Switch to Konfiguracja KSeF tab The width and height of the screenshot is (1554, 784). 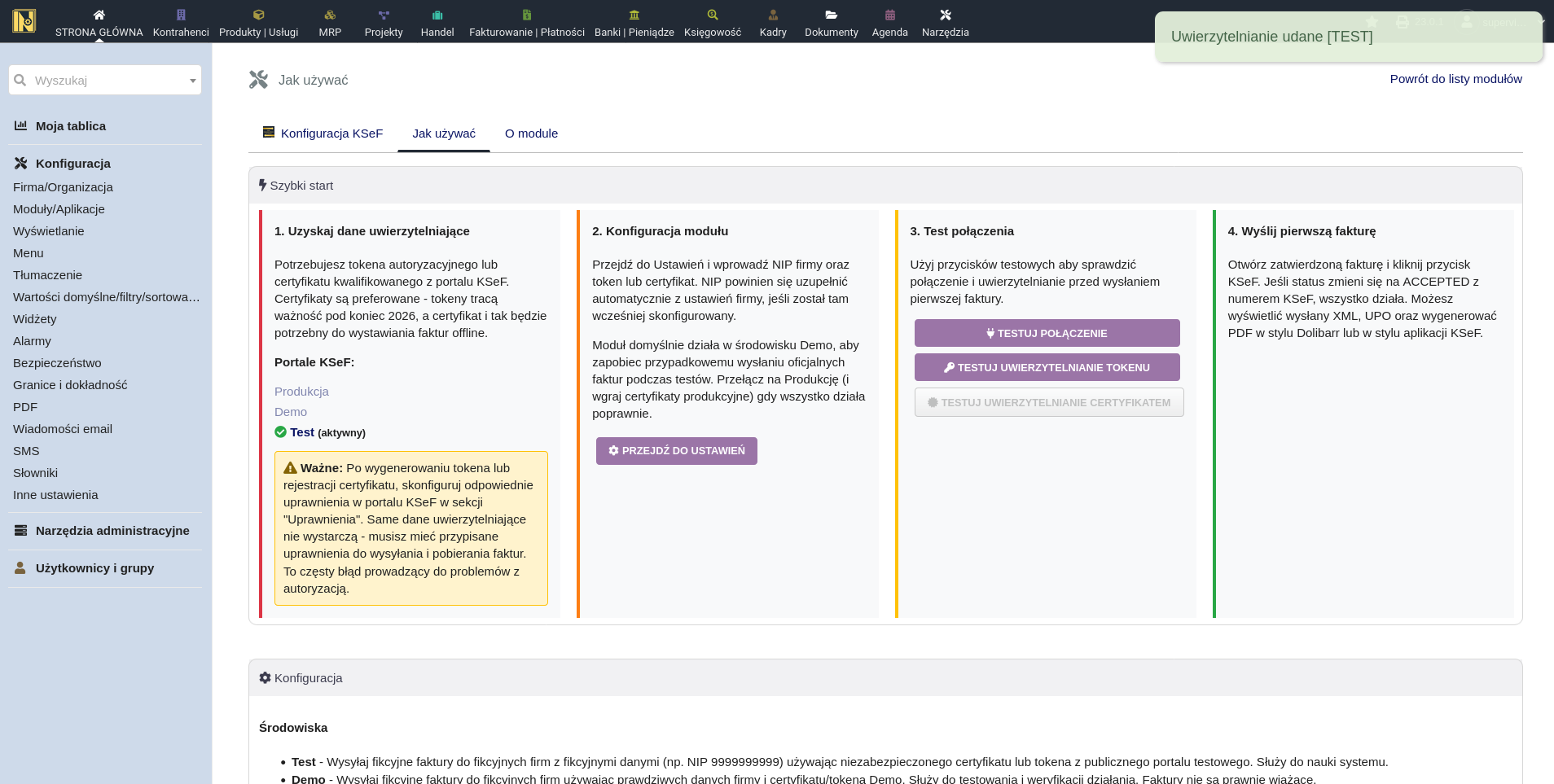pos(323,134)
